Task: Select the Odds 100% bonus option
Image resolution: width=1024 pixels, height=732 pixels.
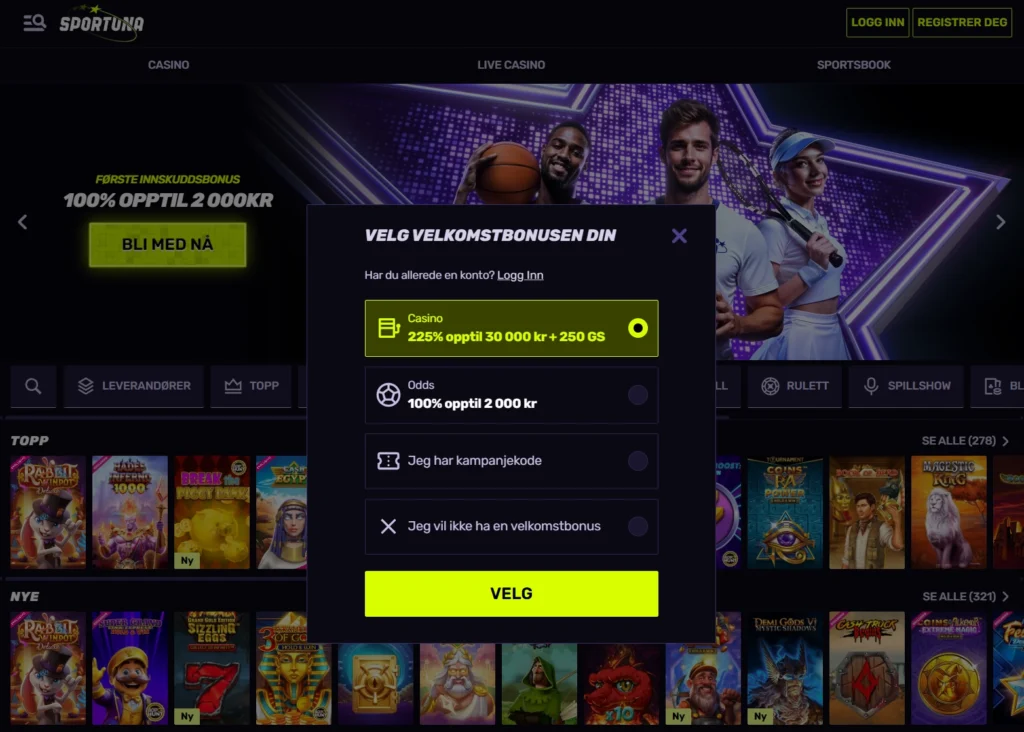Action: tap(511, 394)
